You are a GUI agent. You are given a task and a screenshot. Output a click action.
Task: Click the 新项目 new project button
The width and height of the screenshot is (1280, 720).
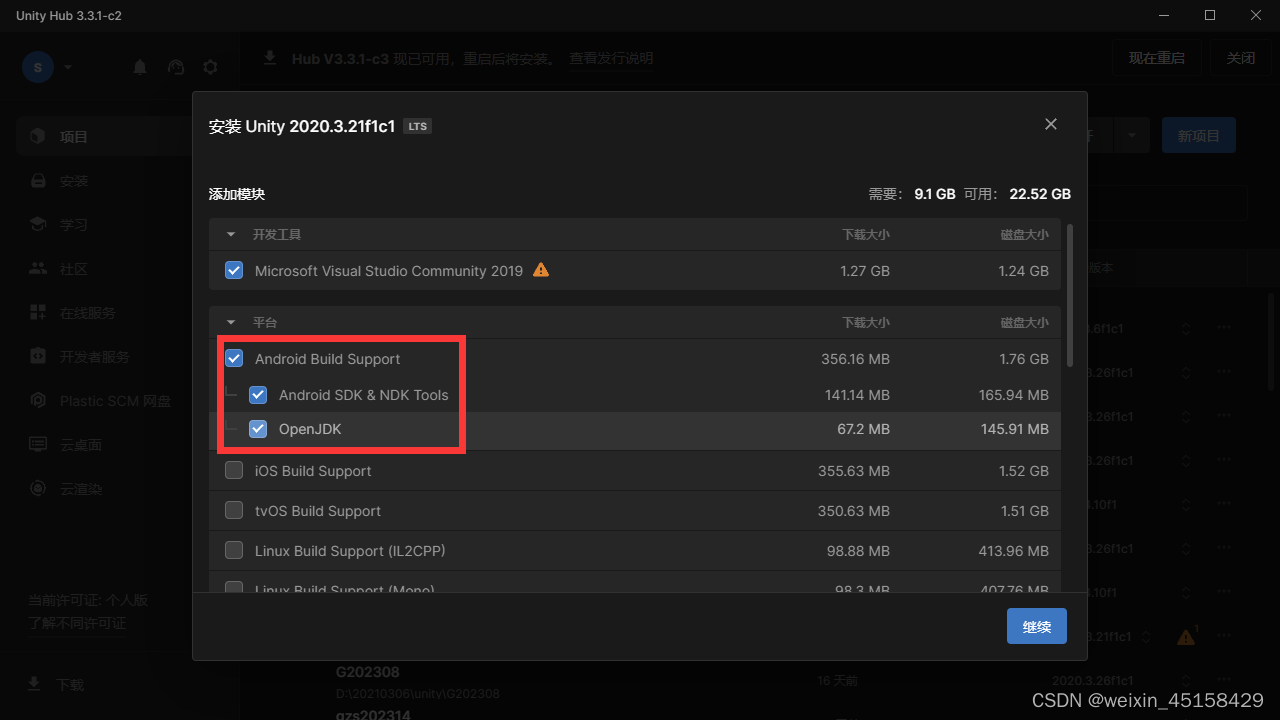tap(1199, 135)
